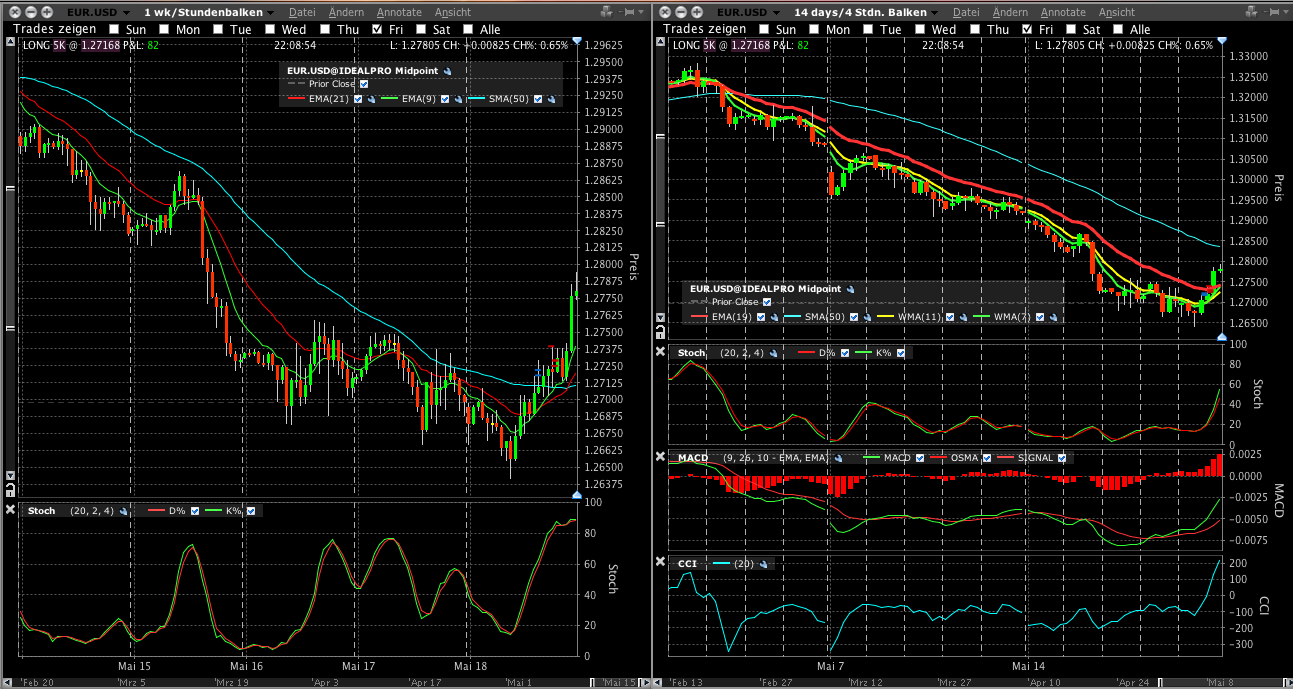Click the padlock icon on right chart
This screenshot has height=689, width=1293.
coord(661,332)
